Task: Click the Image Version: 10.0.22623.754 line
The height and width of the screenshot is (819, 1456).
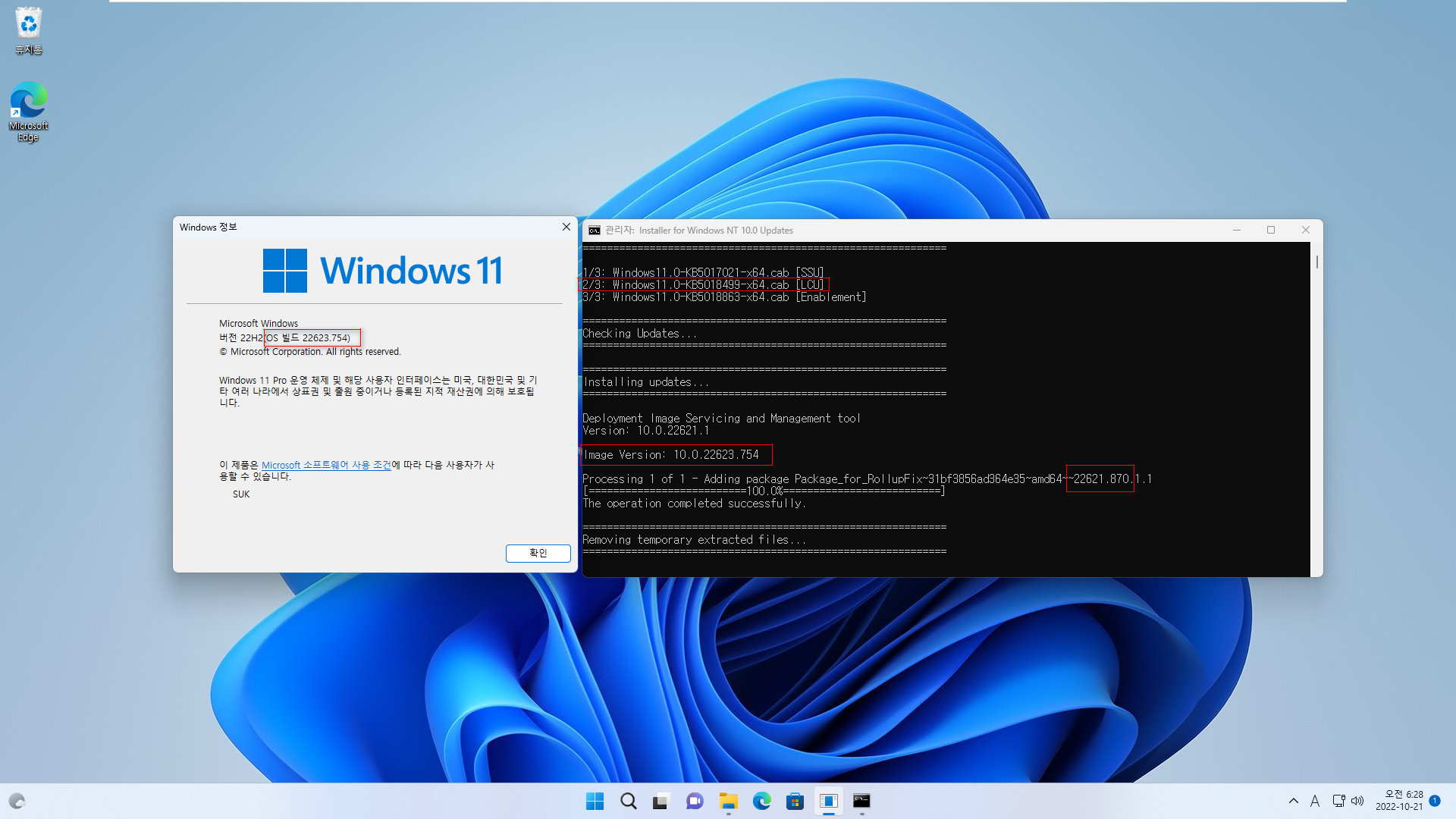Action: coord(671,455)
